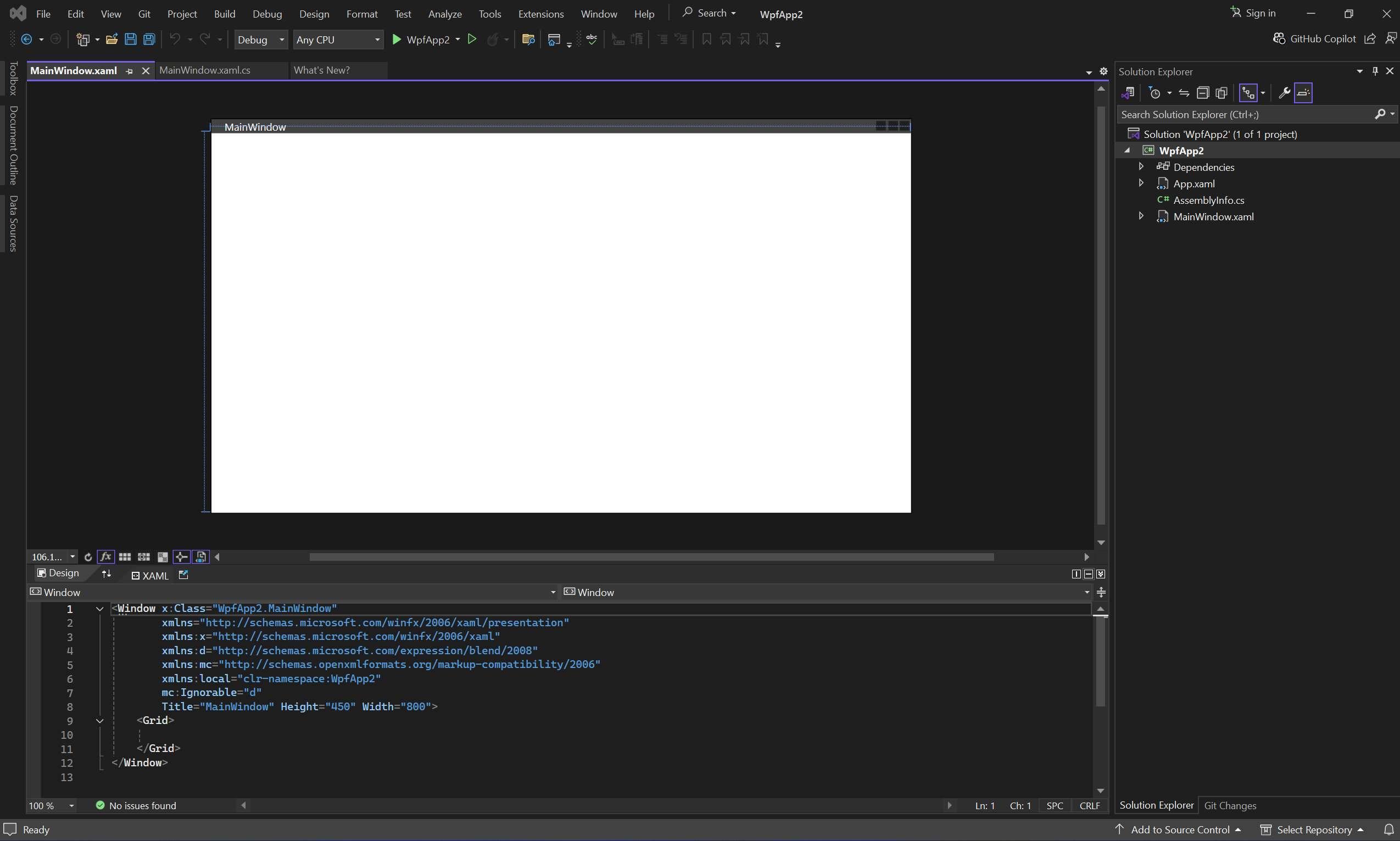
Task: Open the Build menu
Action: (x=225, y=14)
